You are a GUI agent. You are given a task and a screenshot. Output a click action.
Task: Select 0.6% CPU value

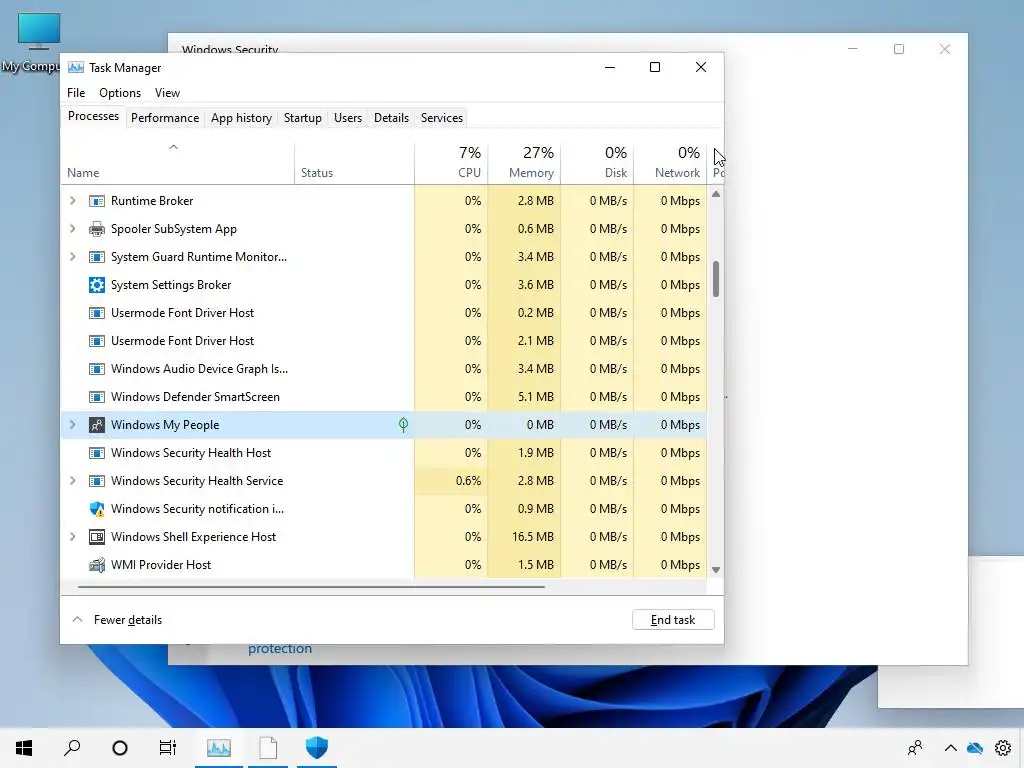[468, 481]
